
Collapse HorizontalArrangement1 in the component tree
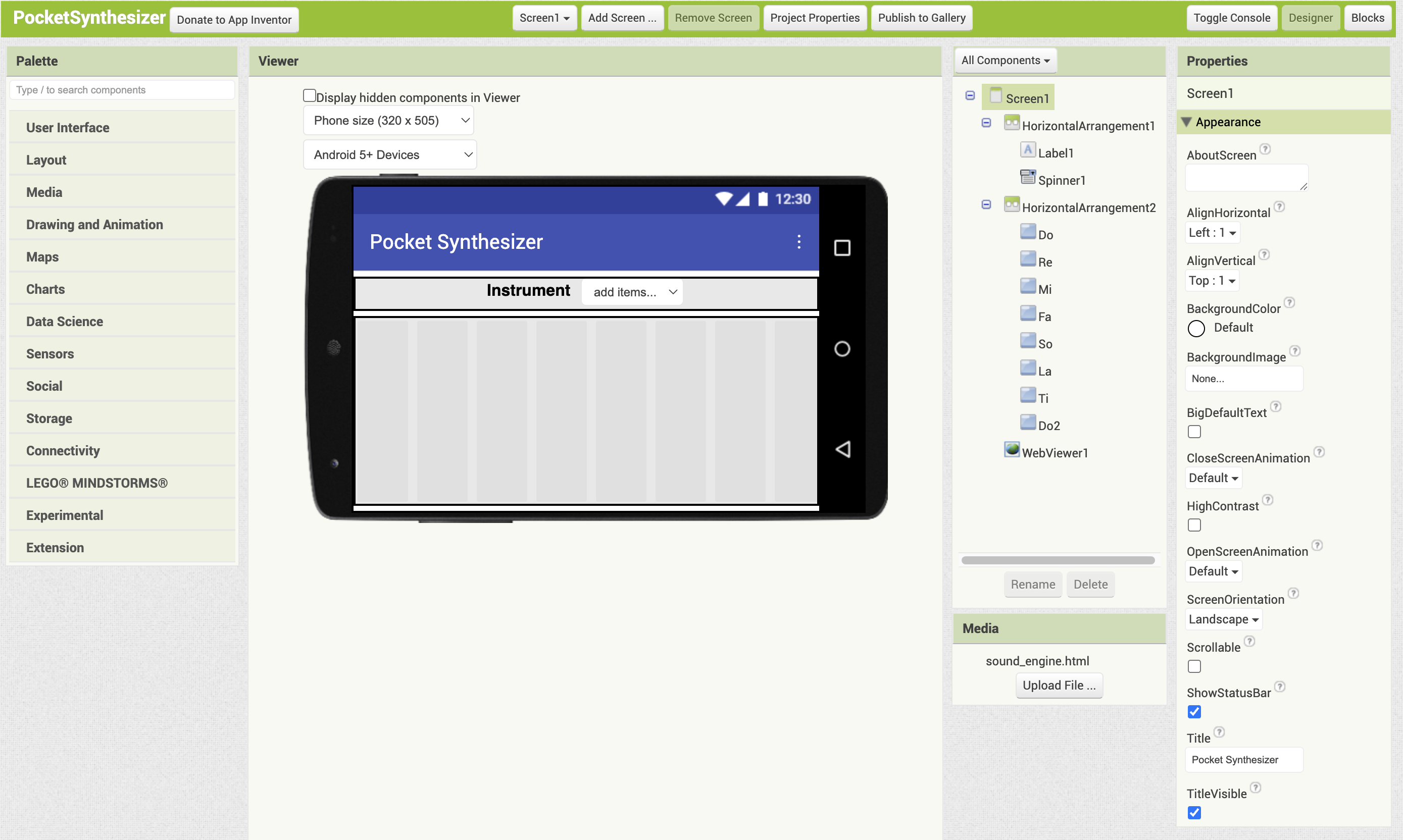[x=986, y=123]
